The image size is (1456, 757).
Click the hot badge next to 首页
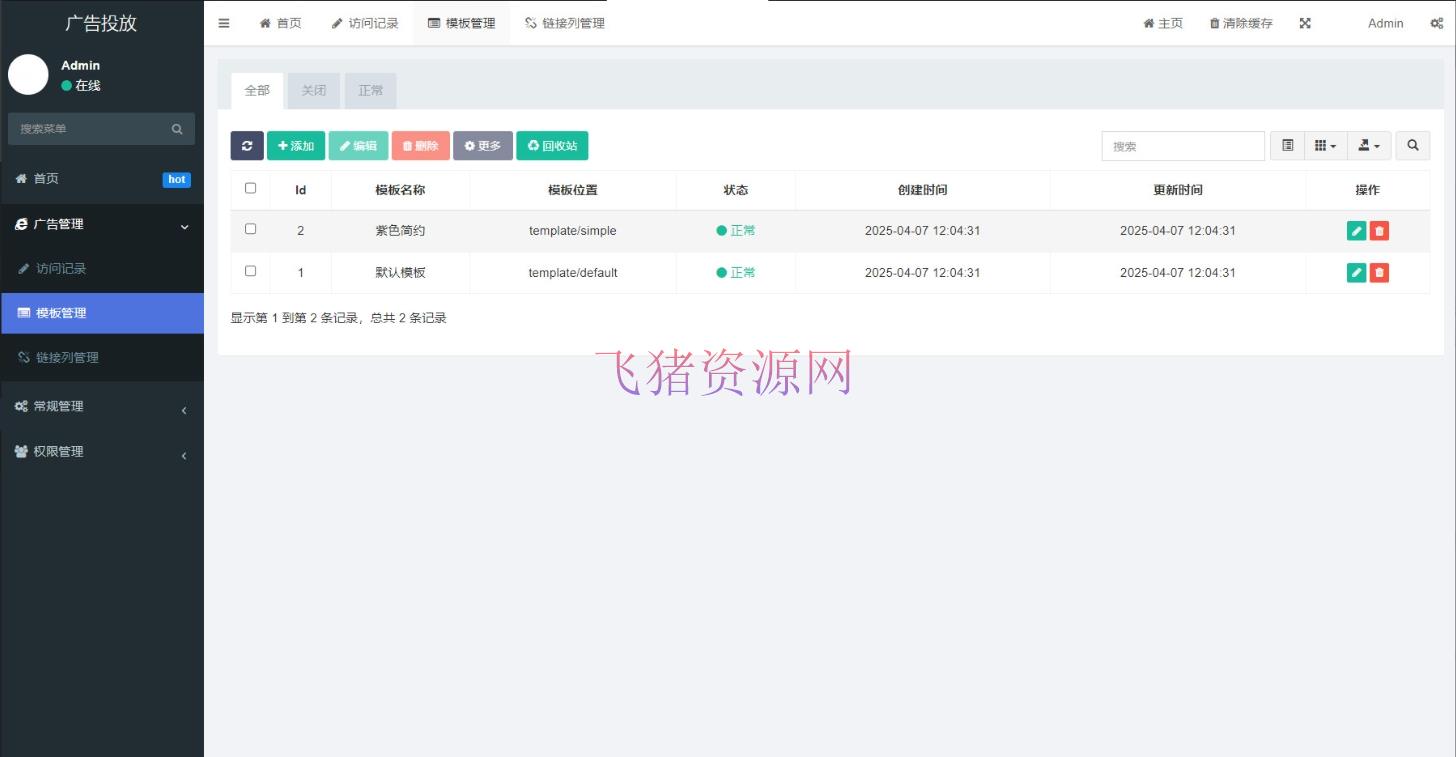(x=177, y=179)
